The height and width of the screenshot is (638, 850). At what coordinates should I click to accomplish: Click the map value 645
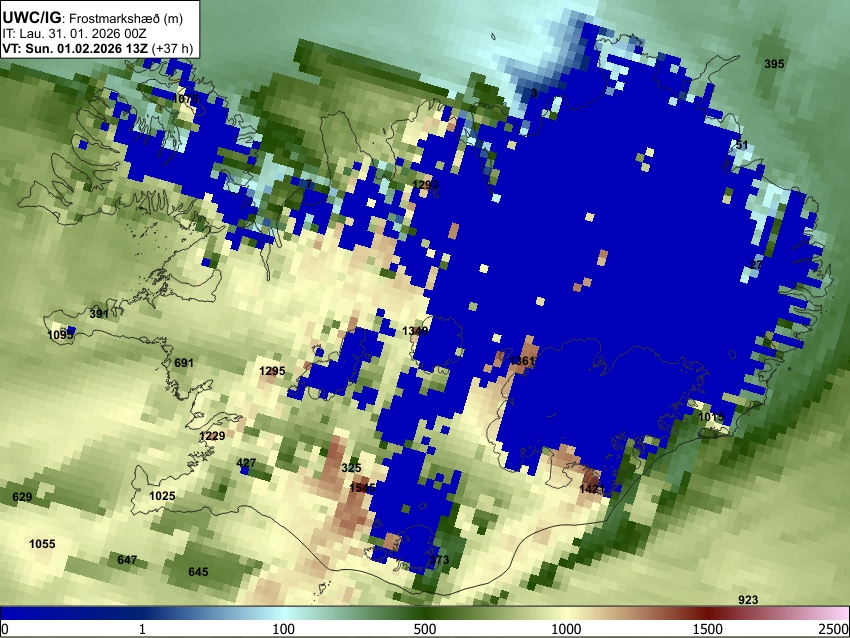tap(198, 572)
